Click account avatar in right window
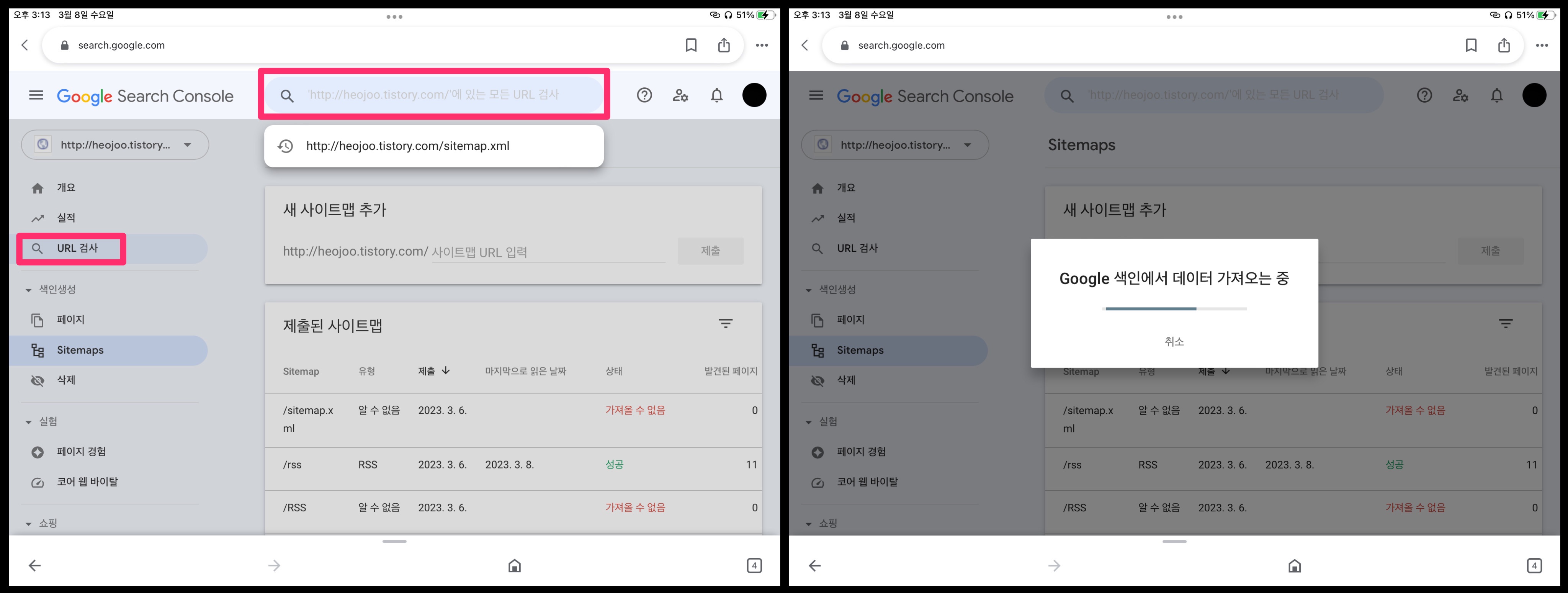 (1535, 95)
